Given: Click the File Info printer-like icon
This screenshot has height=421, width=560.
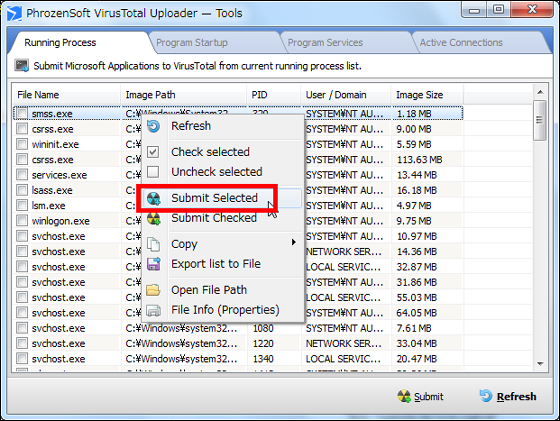Looking at the screenshot, I should pyautogui.click(x=154, y=310).
